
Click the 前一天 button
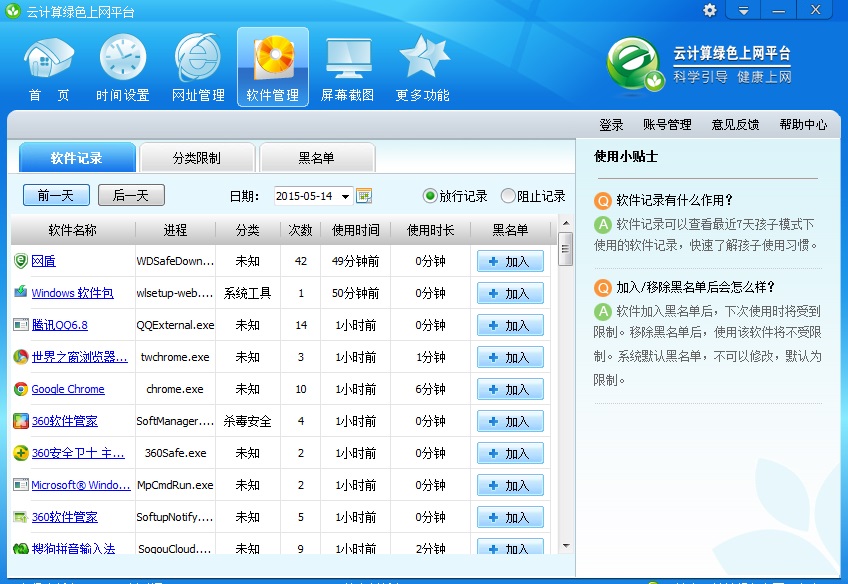pos(56,195)
